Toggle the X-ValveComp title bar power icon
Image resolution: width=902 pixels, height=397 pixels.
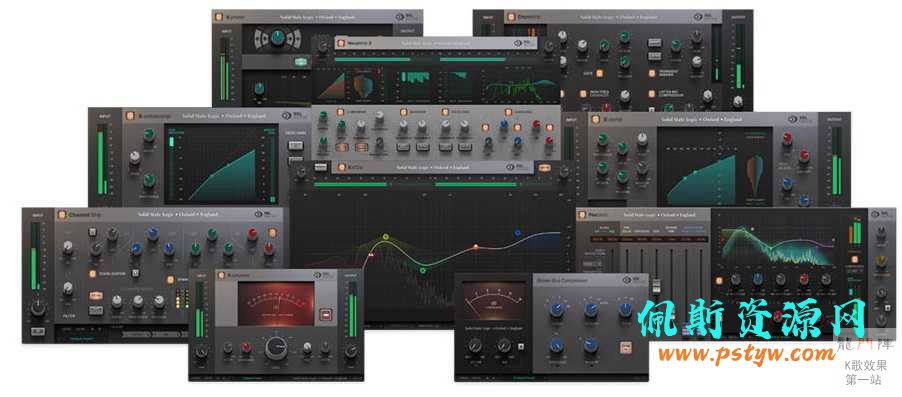click(x=131, y=115)
